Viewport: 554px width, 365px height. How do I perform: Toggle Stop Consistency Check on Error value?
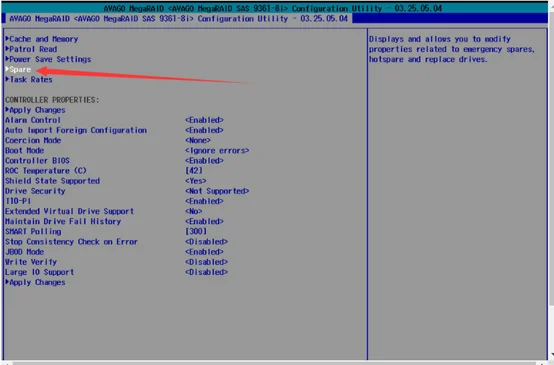206,242
